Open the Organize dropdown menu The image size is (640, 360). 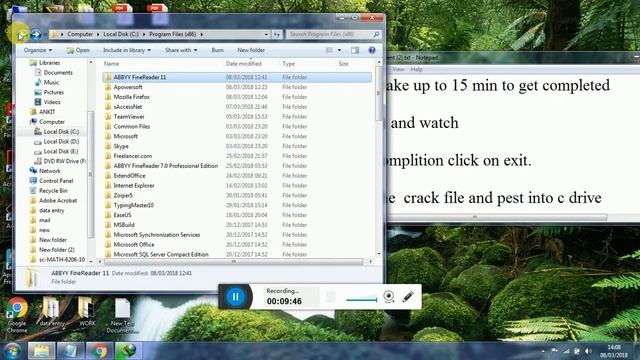[x=38, y=50]
